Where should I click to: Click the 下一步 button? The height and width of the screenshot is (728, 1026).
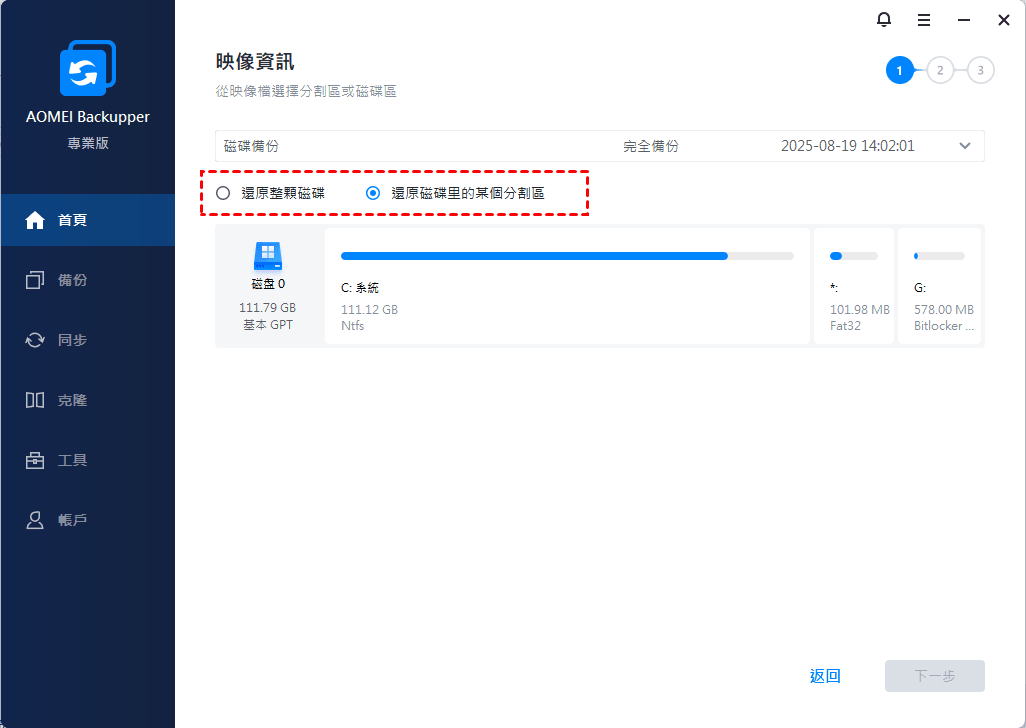(934, 676)
